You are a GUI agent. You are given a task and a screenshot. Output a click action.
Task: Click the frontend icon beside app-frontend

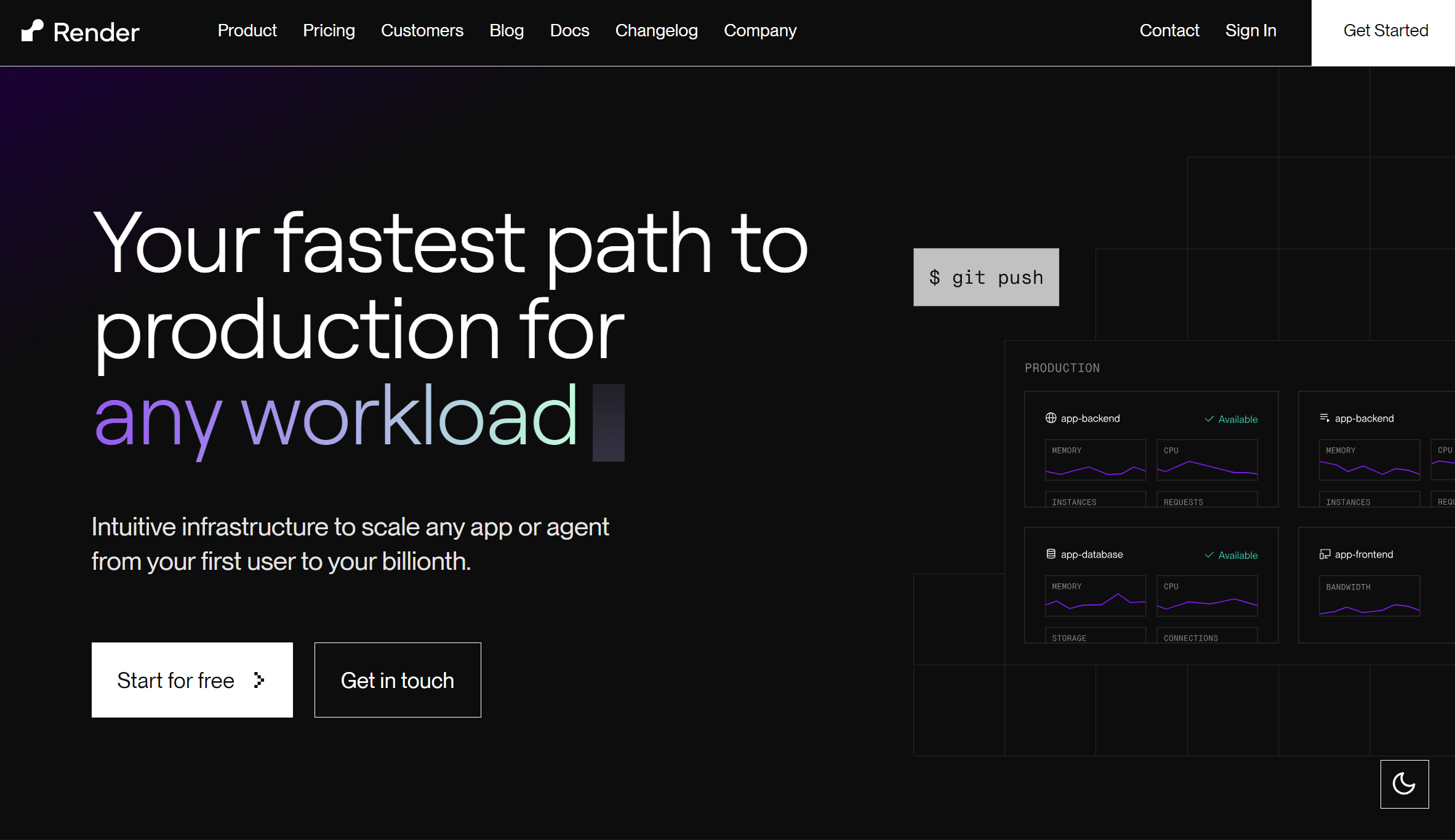[x=1325, y=554]
